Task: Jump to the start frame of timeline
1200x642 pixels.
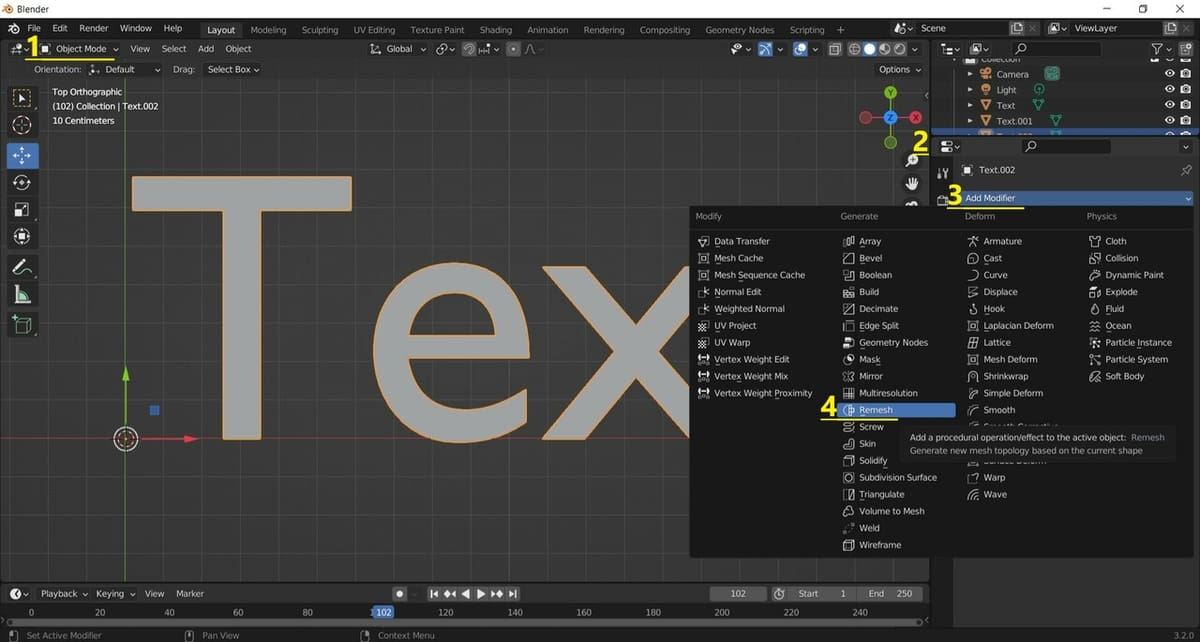Action: [x=434, y=594]
